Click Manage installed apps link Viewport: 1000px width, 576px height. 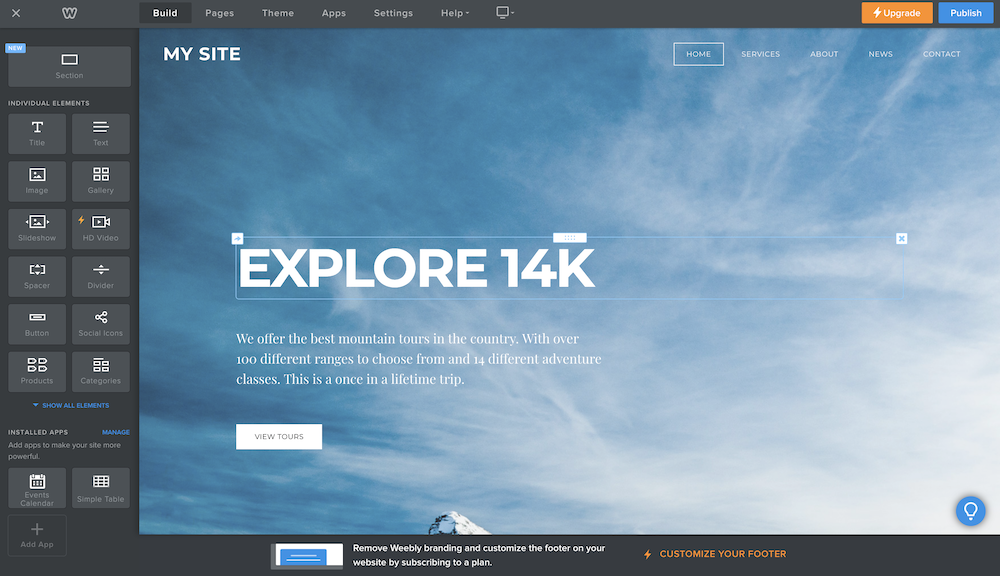(x=115, y=432)
